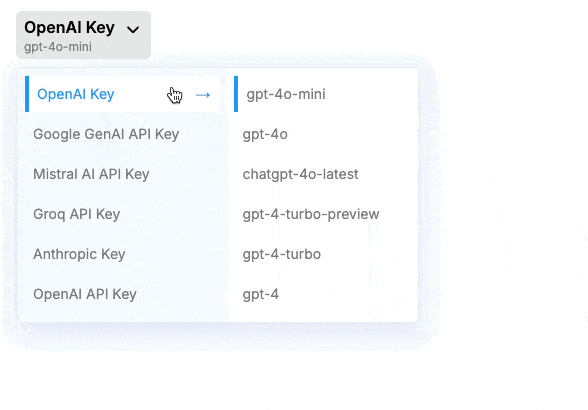The width and height of the screenshot is (588, 410).
Task: Select the gpt-4-turbo model
Action: (282, 254)
